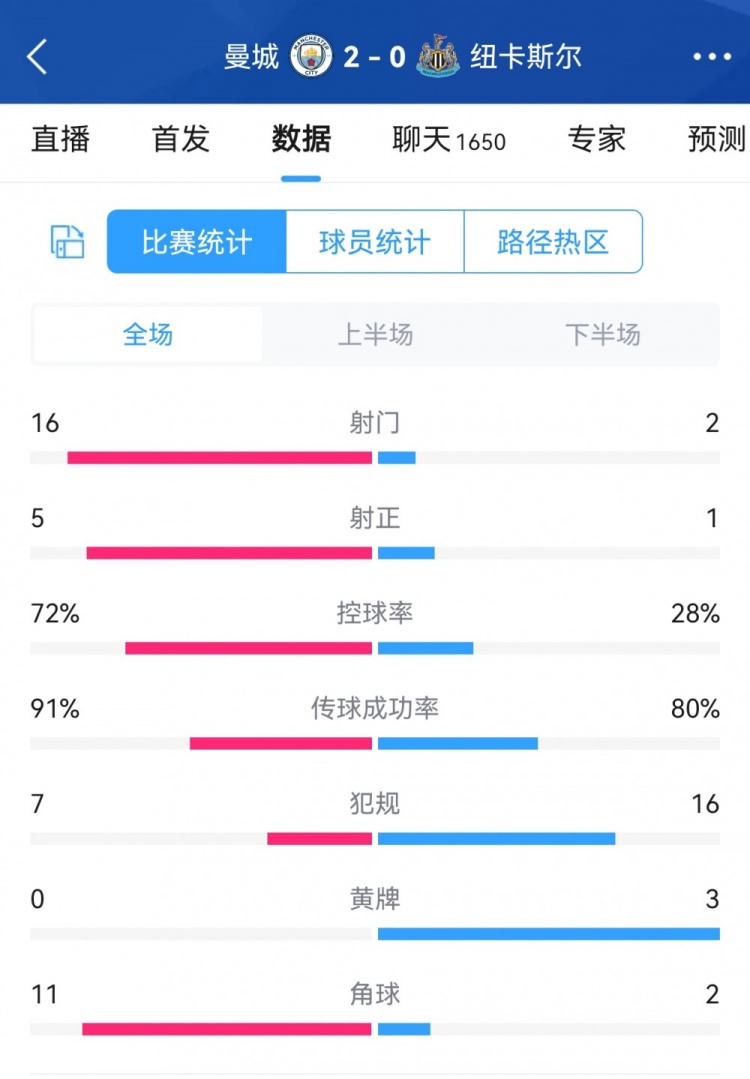Select 全场 full match filter

click(x=148, y=334)
